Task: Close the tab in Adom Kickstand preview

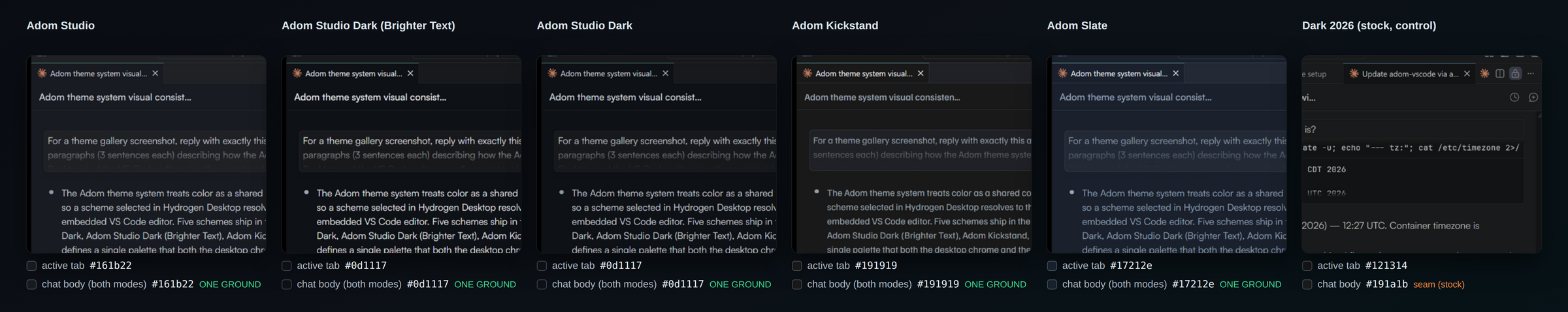Action: [921, 73]
